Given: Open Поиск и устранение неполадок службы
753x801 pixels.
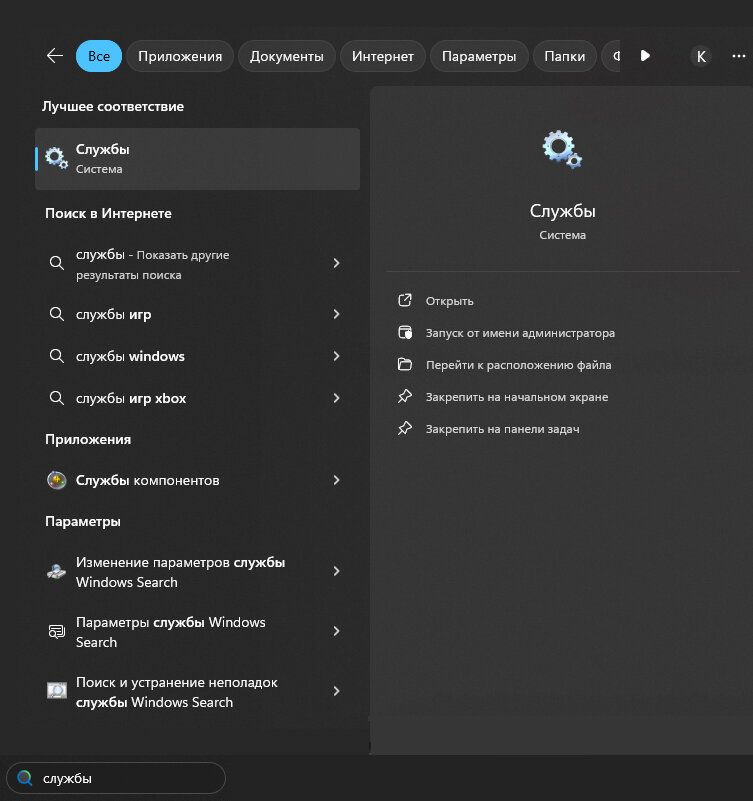Looking at the screenshot, I should pos(197,692).
